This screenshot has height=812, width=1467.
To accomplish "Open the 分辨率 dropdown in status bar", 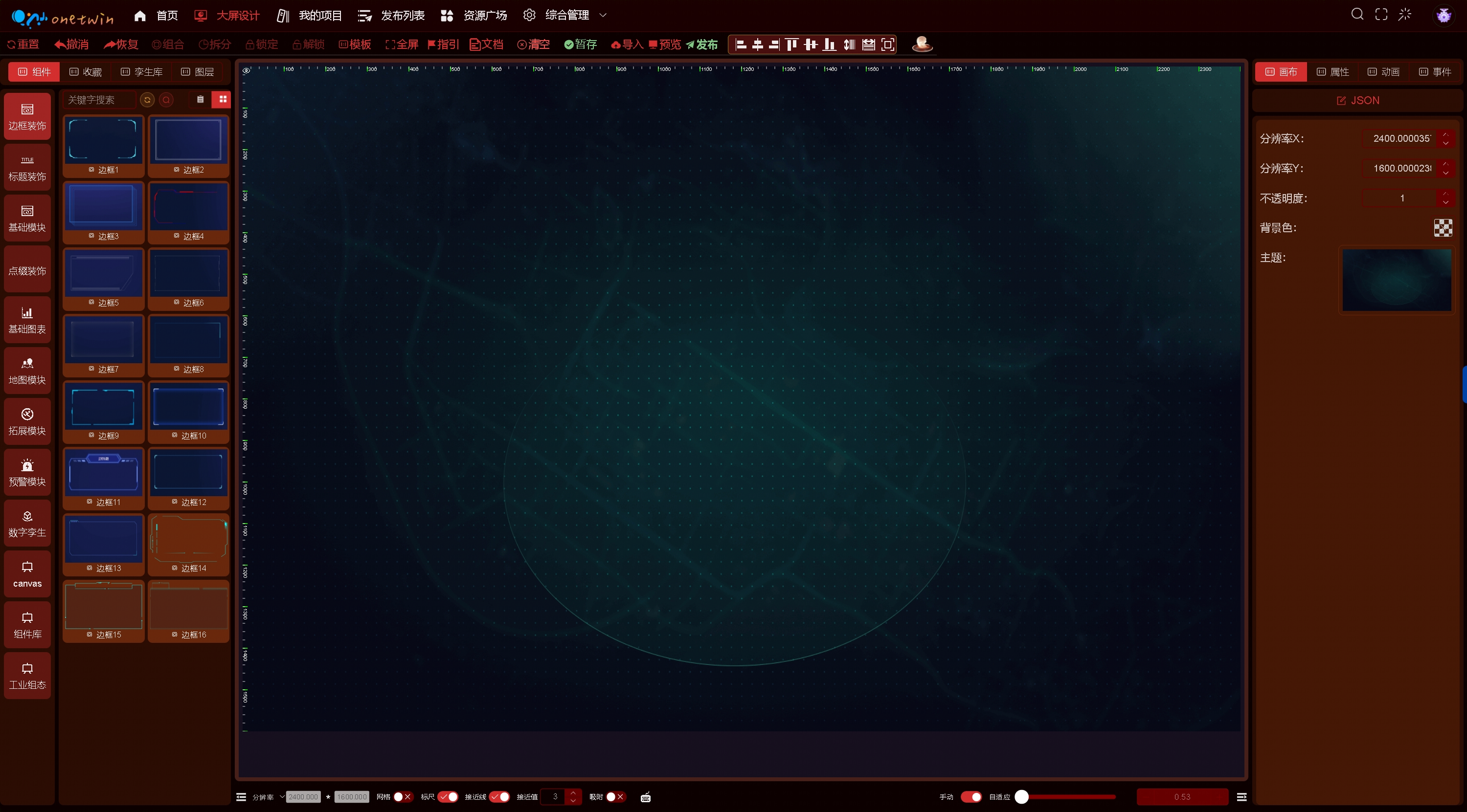I will 282,797.
